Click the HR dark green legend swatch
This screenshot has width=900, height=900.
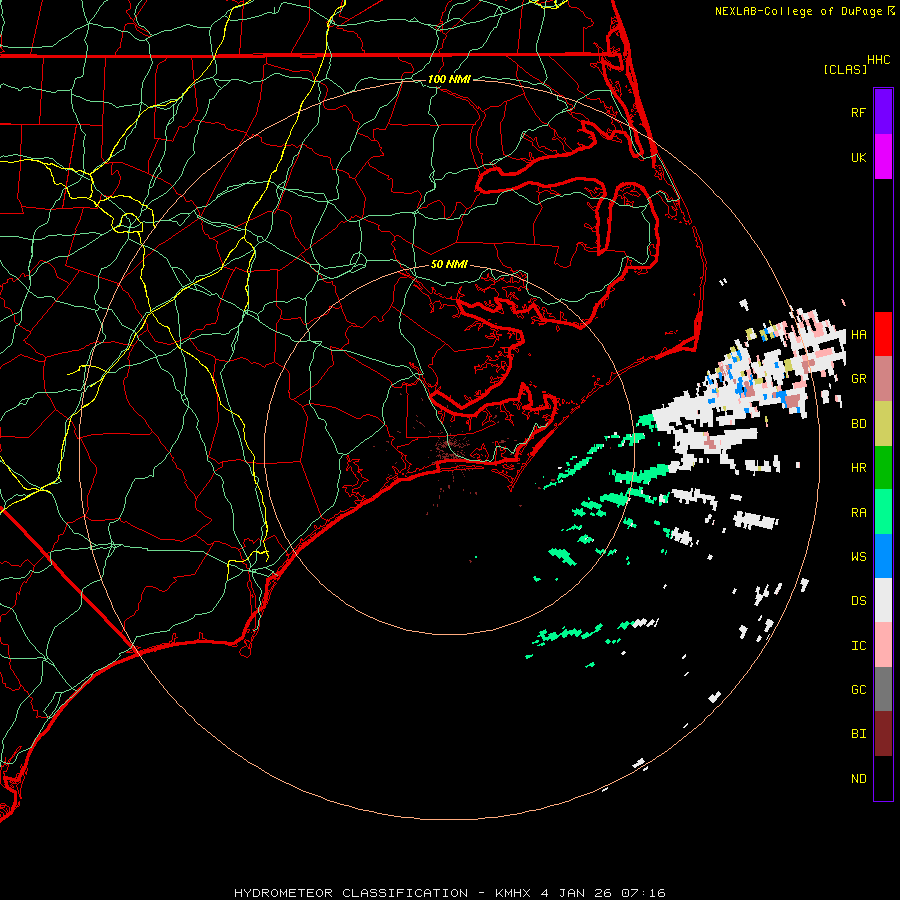point(883,468)
